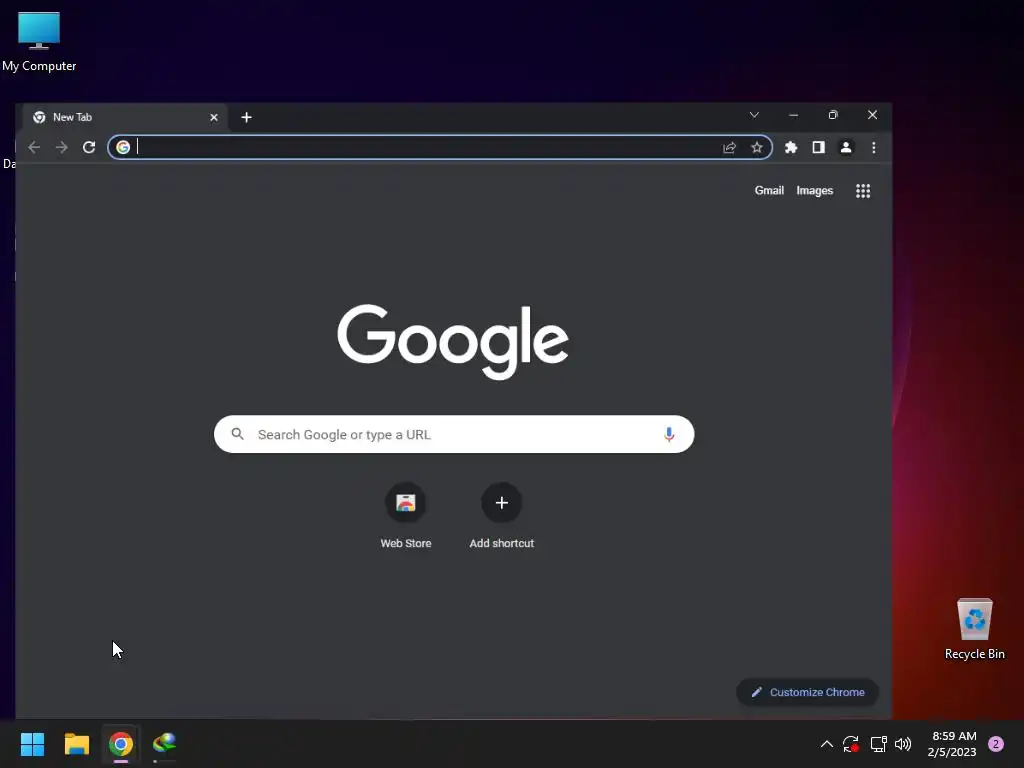Open the Google apps grid
Viewport: 1024px width, 768px height.
click(863, 191)
